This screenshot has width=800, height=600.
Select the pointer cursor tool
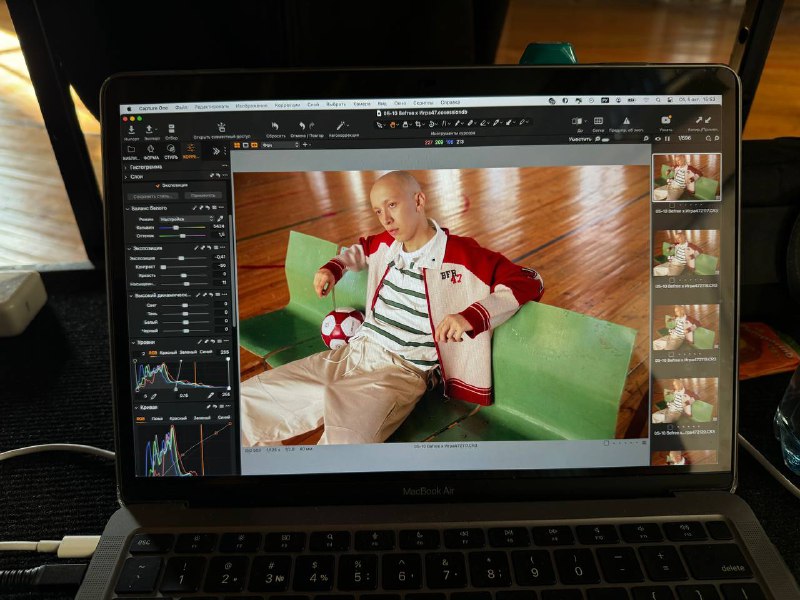[x=380, y=124]
